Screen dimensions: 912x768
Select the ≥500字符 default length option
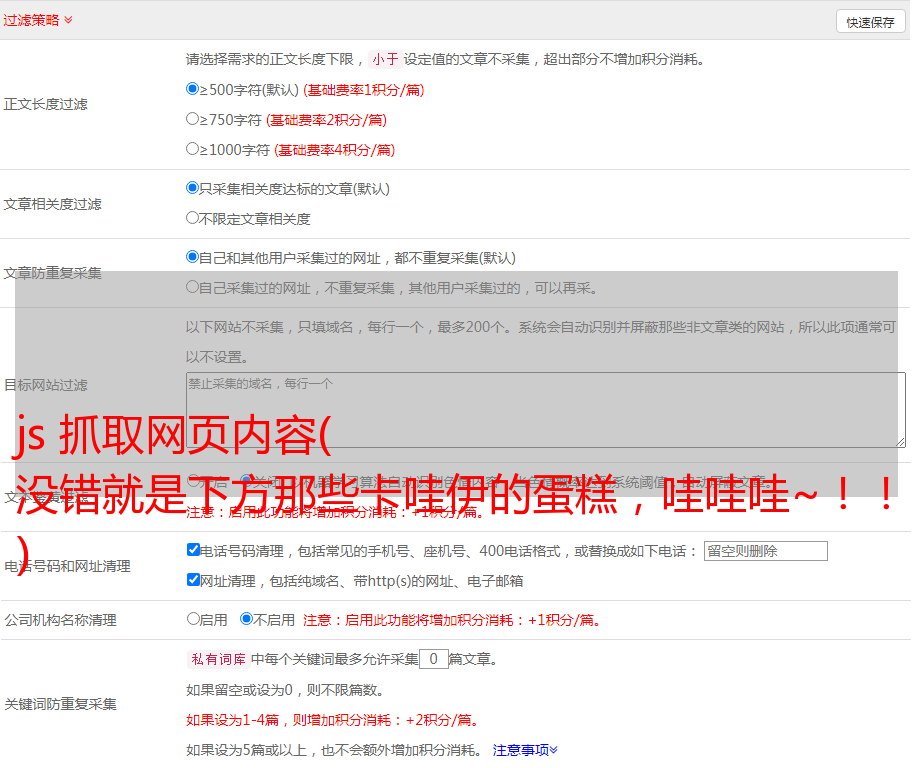point(193,89)
